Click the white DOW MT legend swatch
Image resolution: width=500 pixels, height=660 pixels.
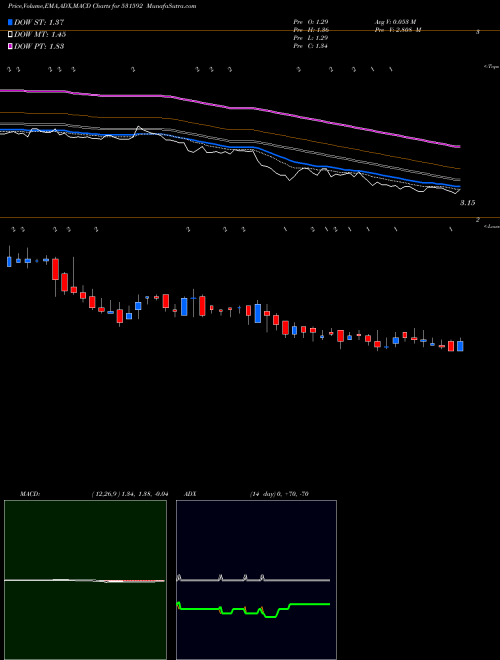[x=11, y=35]
